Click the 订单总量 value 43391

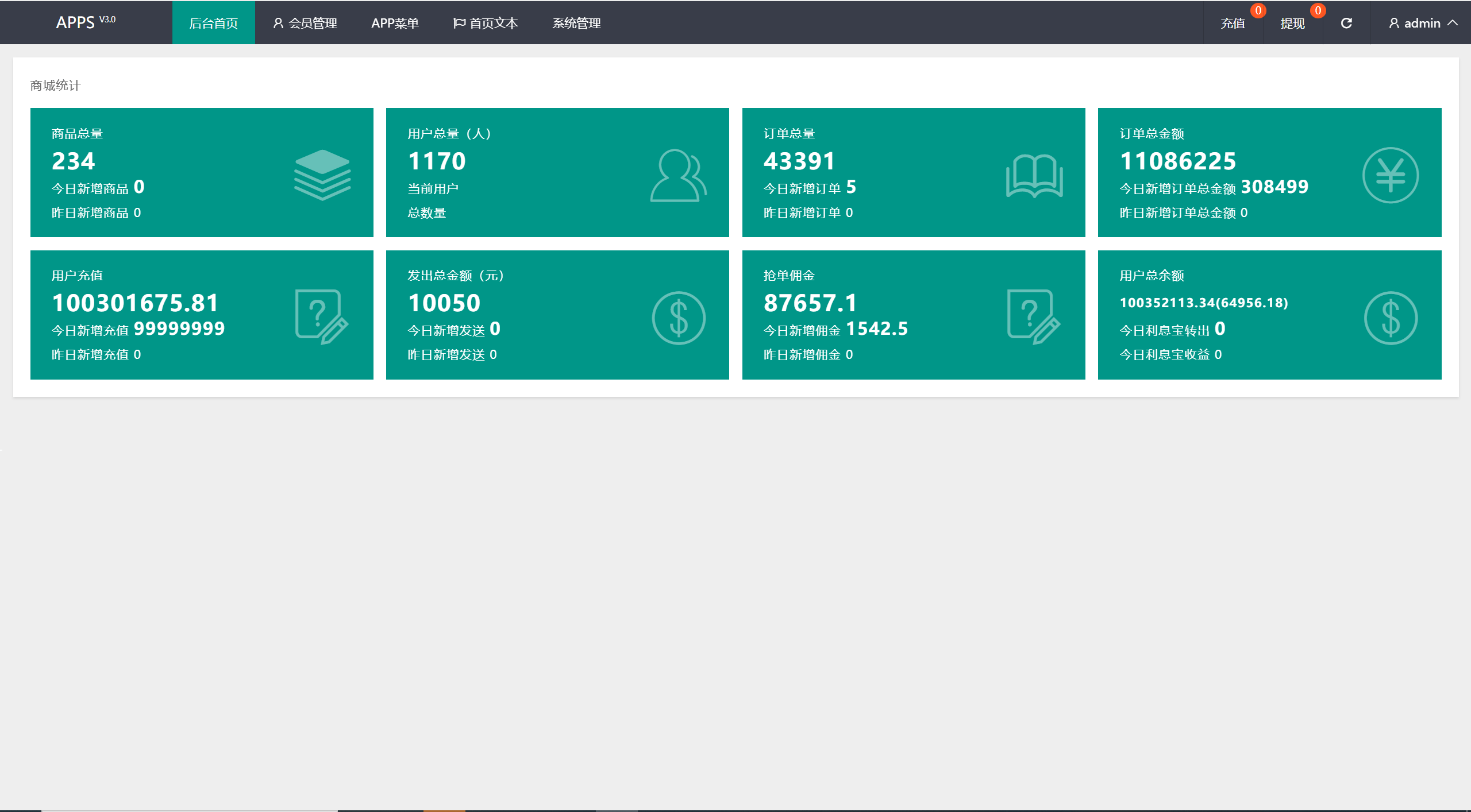point(799,161)
